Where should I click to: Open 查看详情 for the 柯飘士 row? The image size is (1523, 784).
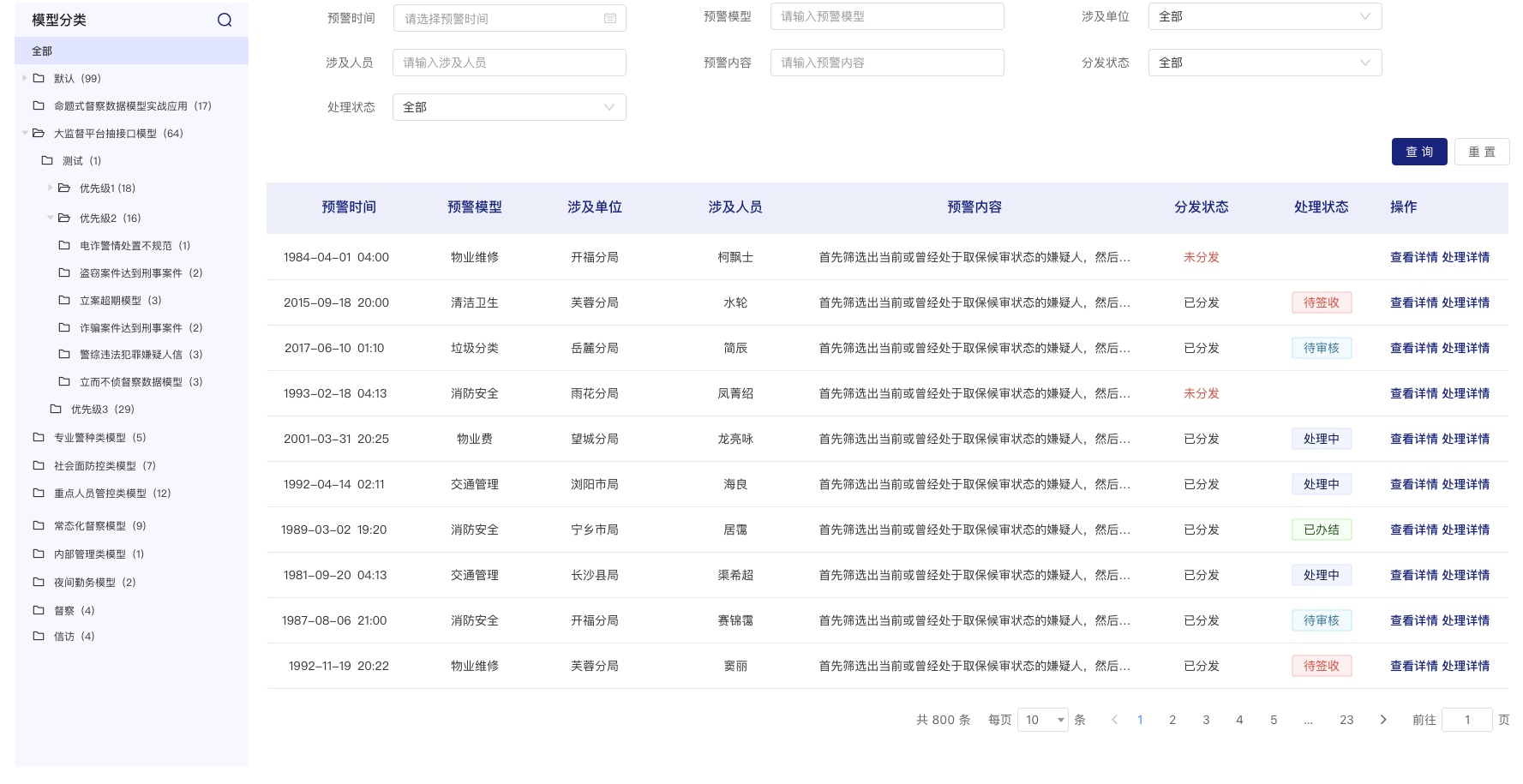coord(1413,257)
